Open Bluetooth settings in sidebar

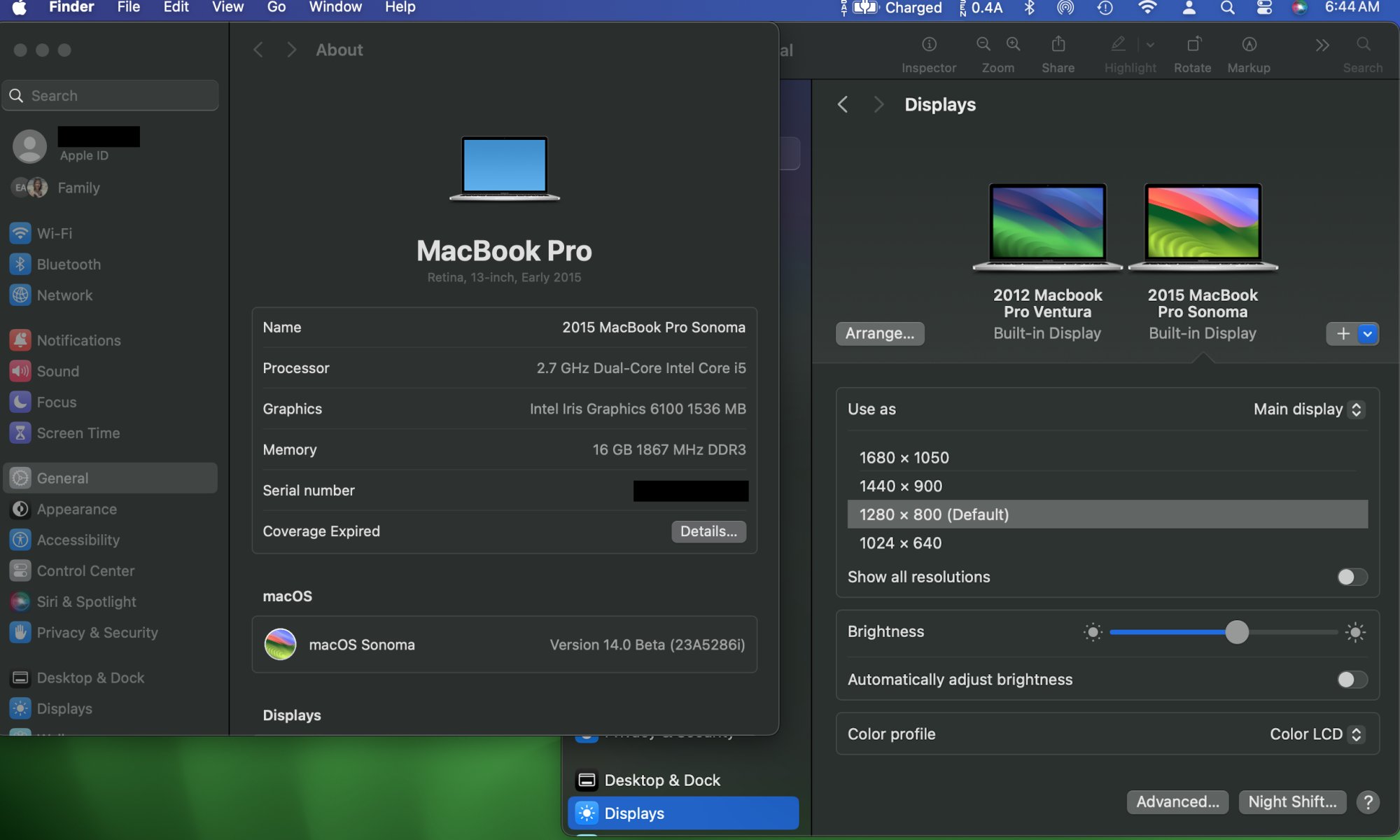[69, 265]
